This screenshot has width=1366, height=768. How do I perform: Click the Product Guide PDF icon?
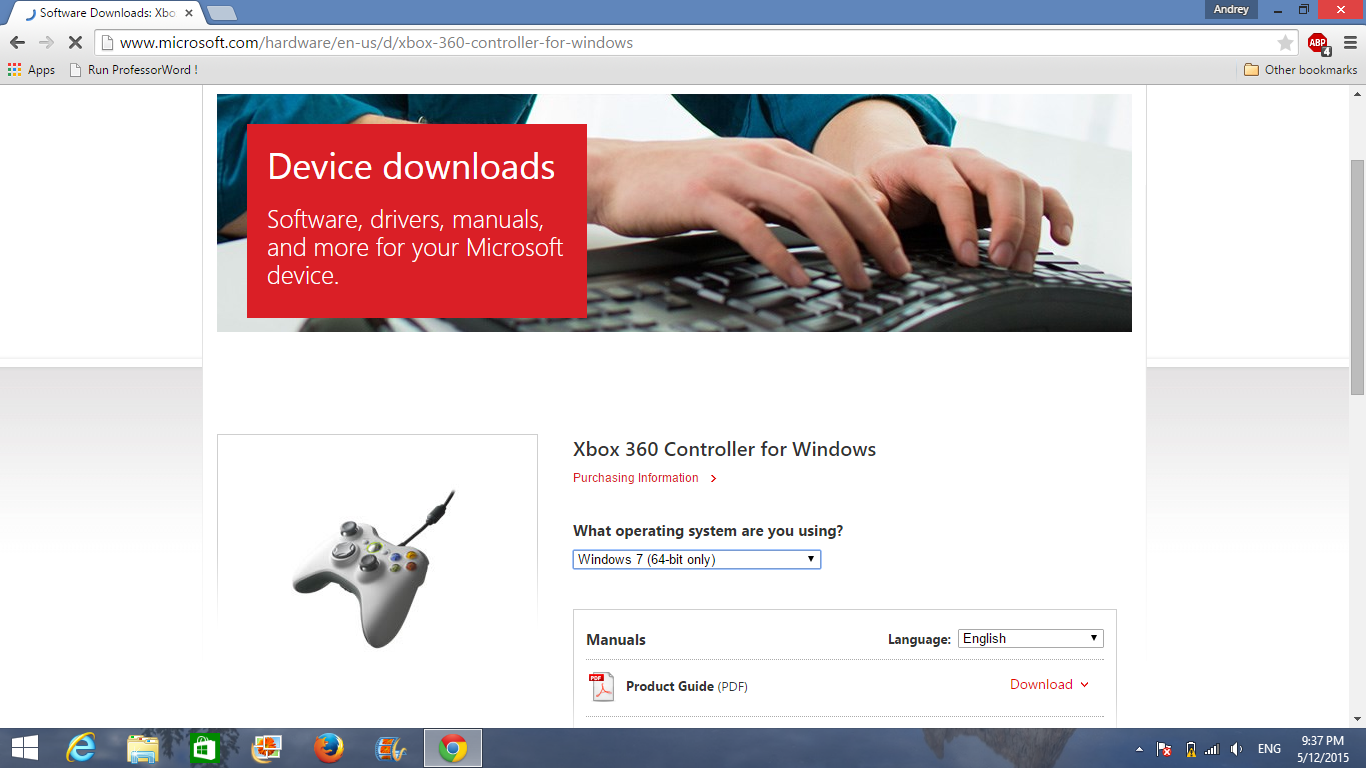click(x=601, y=686)
